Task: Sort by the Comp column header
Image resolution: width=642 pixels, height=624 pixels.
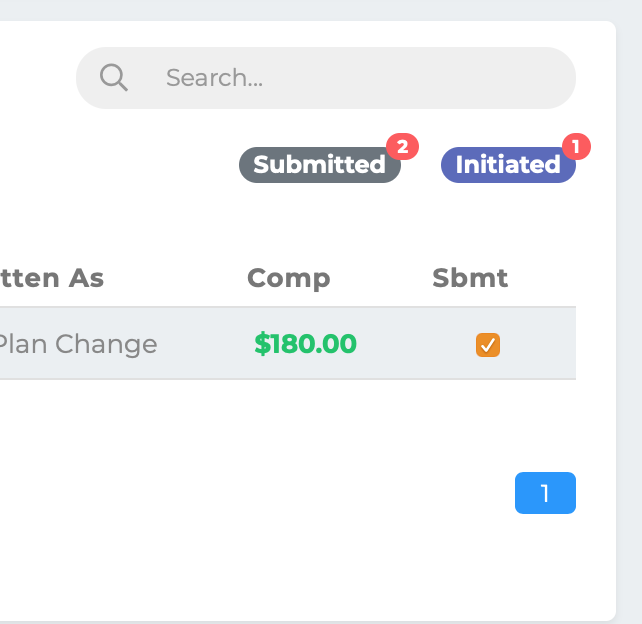Action: (289, 278)
